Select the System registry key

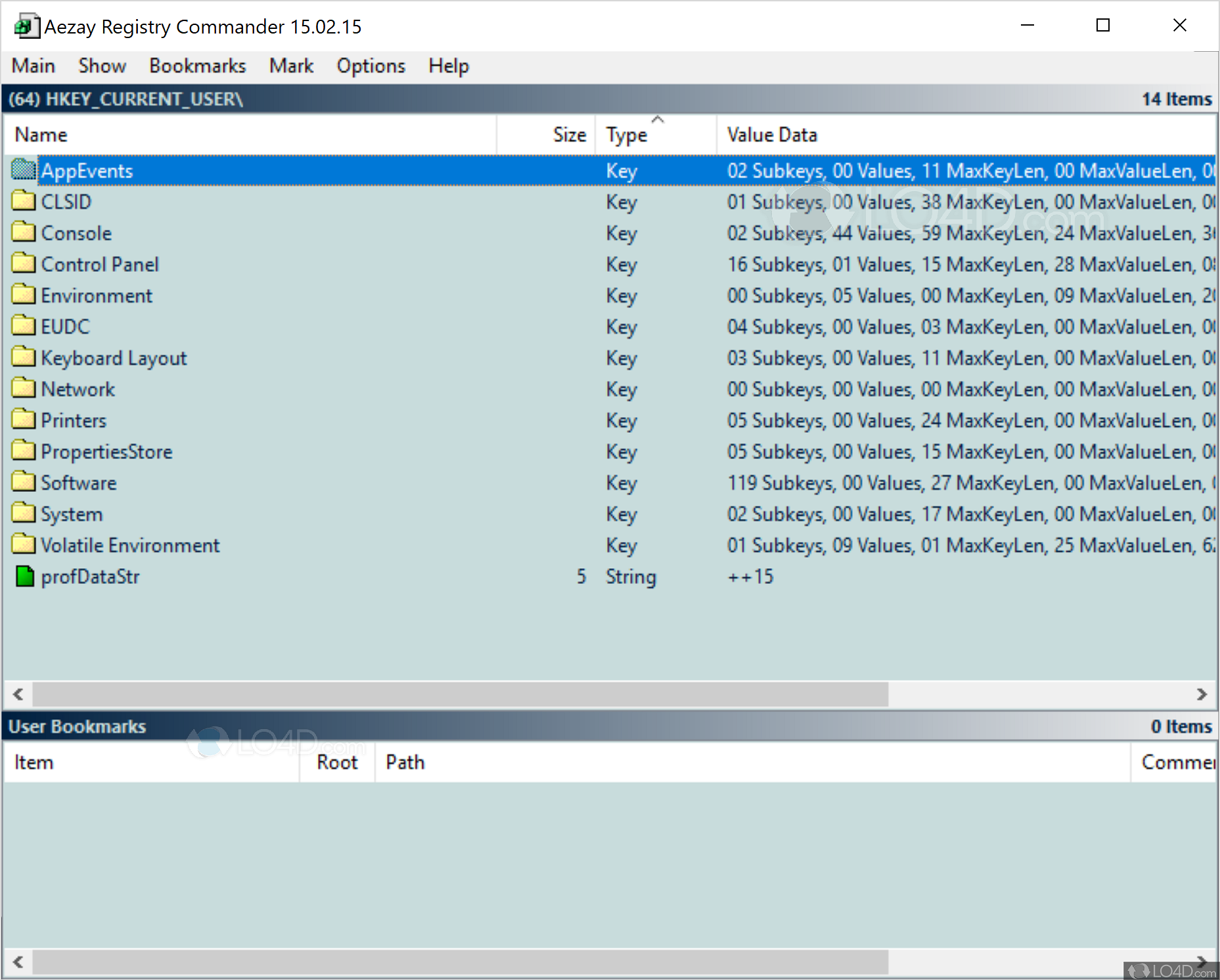point(72,513)
